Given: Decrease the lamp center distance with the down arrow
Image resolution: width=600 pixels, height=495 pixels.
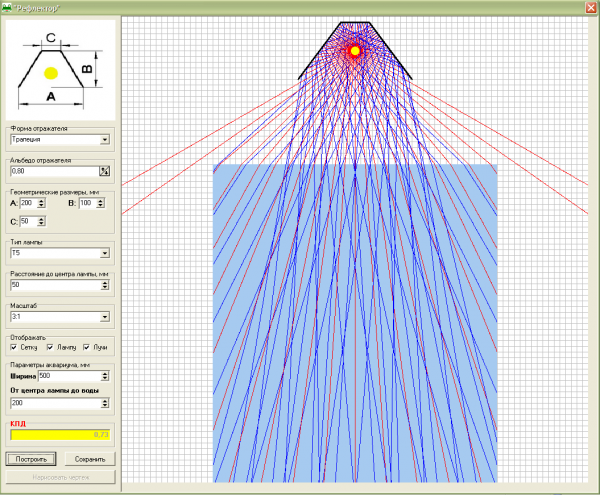Looking at the screenshot, I should [105, 287].
